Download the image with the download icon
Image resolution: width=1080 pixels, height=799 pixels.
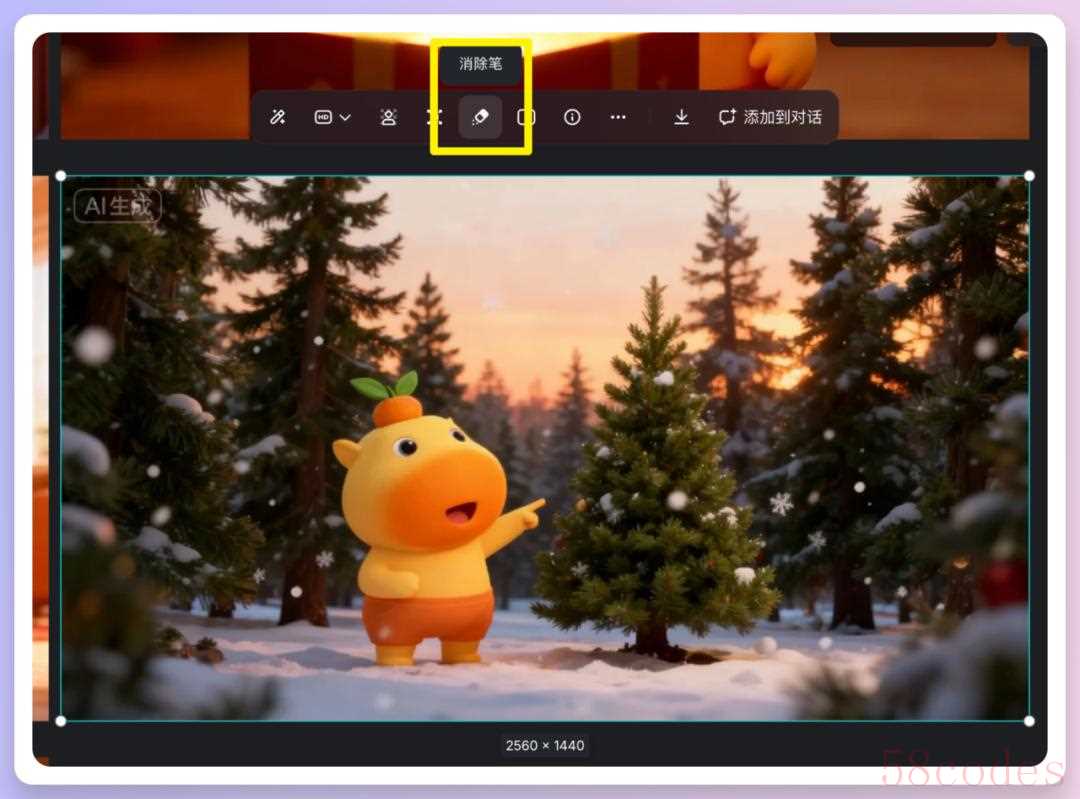click(x=681, y=117)
